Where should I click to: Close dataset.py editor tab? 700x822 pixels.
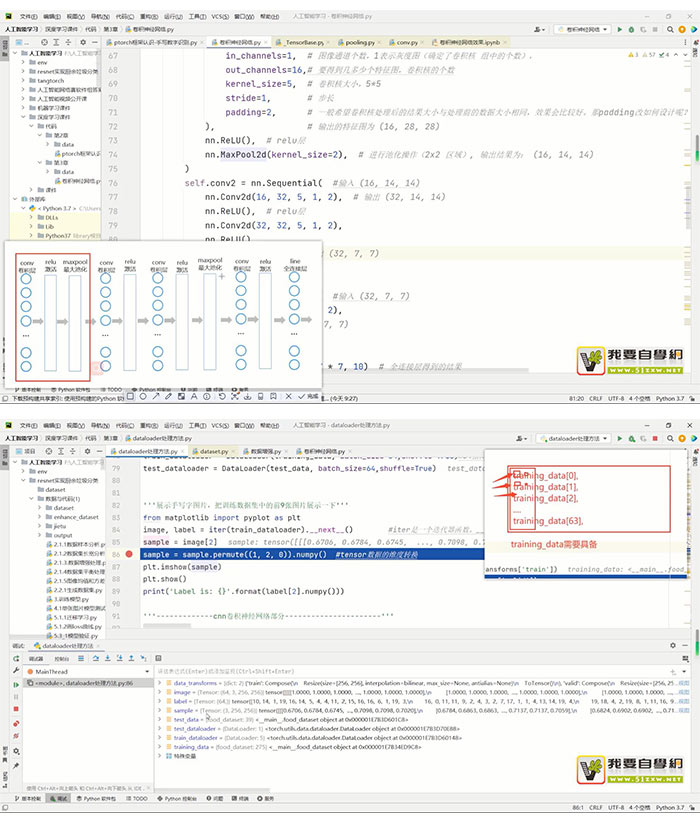click(x=232, y=451)
